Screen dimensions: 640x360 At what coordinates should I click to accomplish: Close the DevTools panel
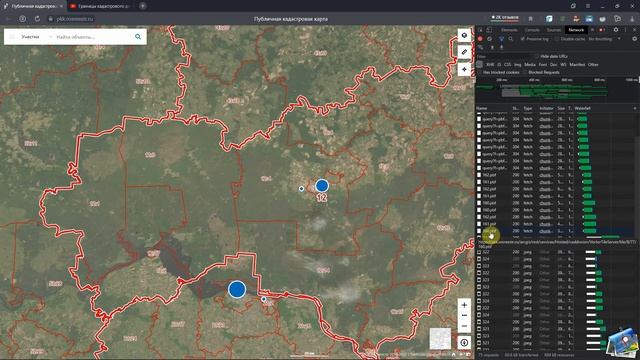(x=635, y=30)
